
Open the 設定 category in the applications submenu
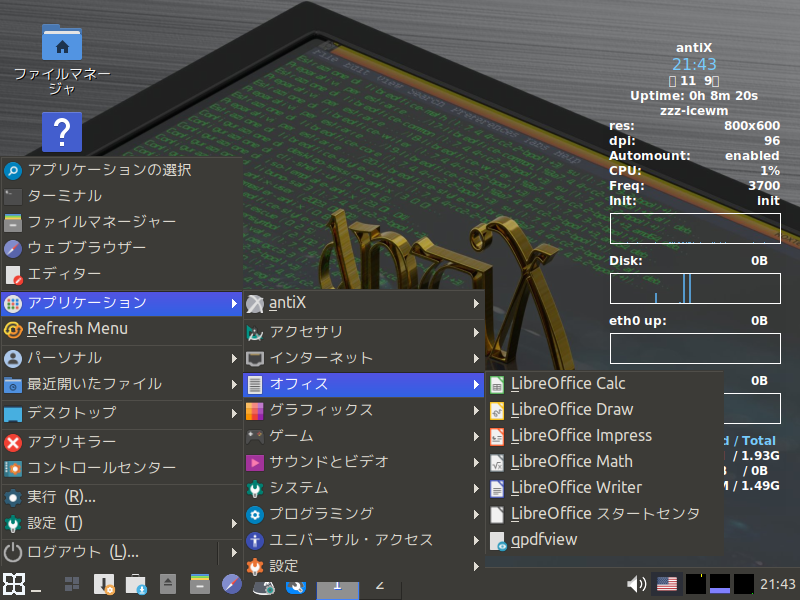click(364, 566)
